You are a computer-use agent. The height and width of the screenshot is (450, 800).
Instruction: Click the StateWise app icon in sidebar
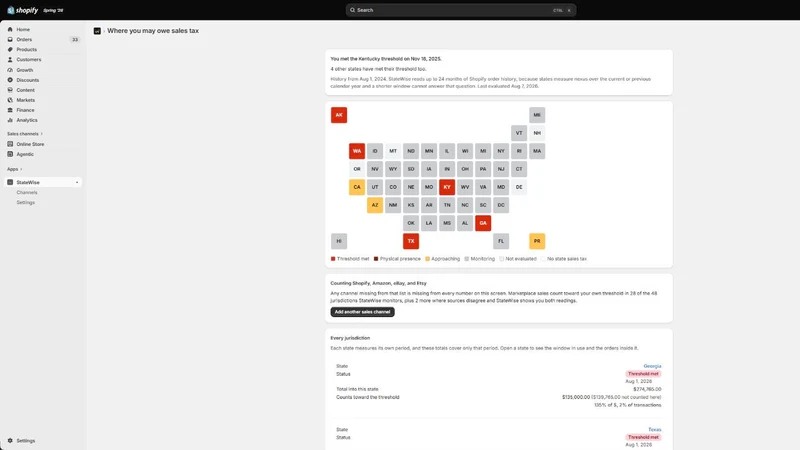(x=10, y=182)
